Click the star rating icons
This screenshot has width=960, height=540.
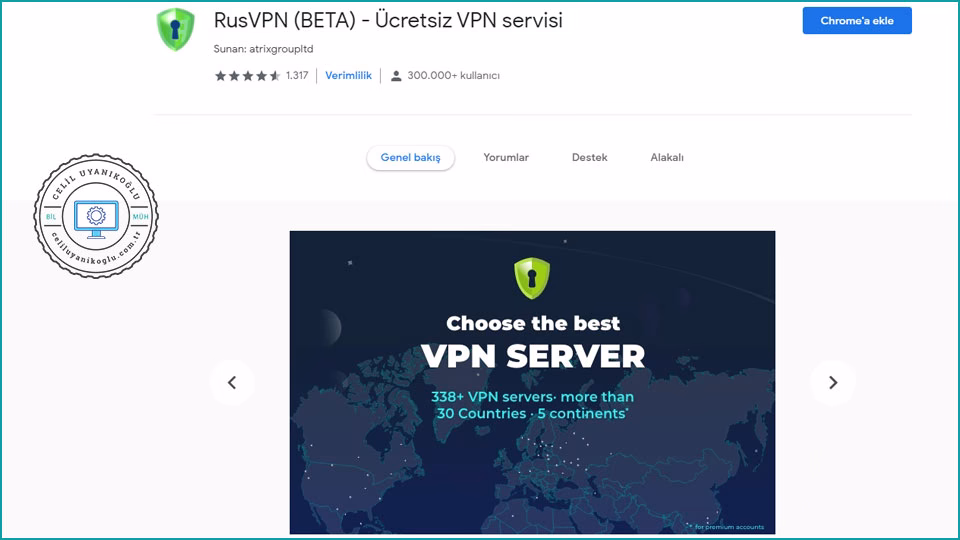(x=247, y=76)
